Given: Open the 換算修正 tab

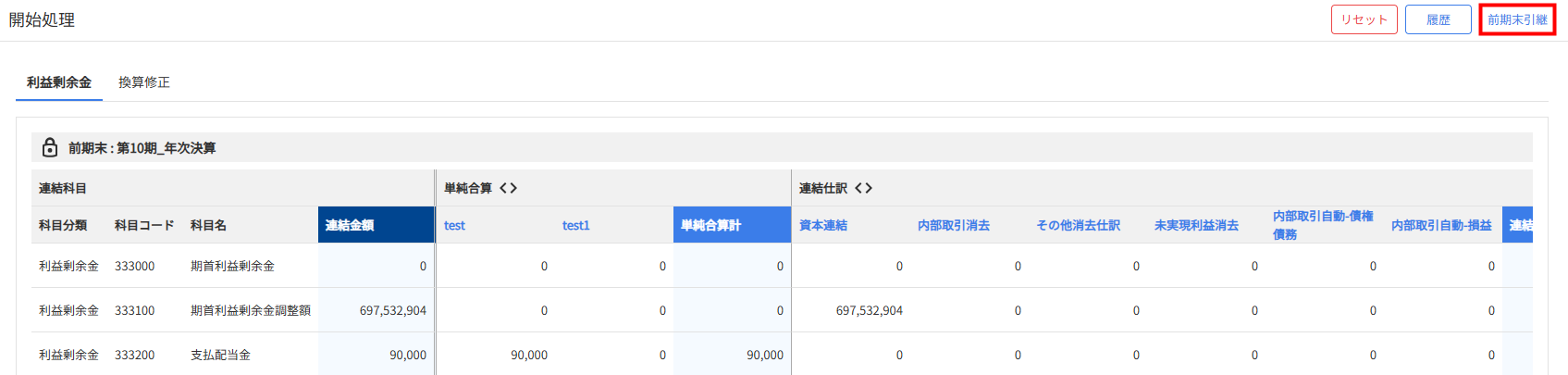Looking at the screenshot, I should coord(144,82).
